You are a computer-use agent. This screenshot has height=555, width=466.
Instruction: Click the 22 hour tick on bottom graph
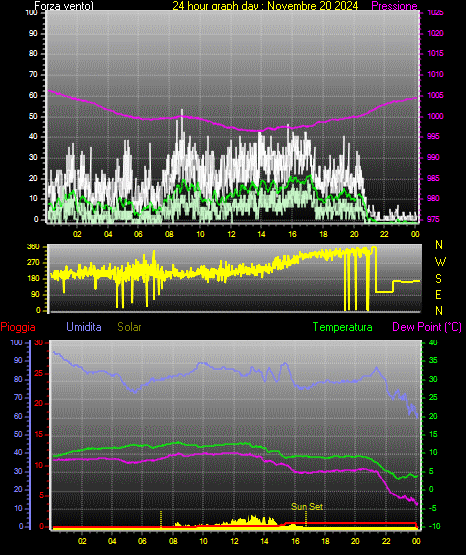[x=386, y=541]
